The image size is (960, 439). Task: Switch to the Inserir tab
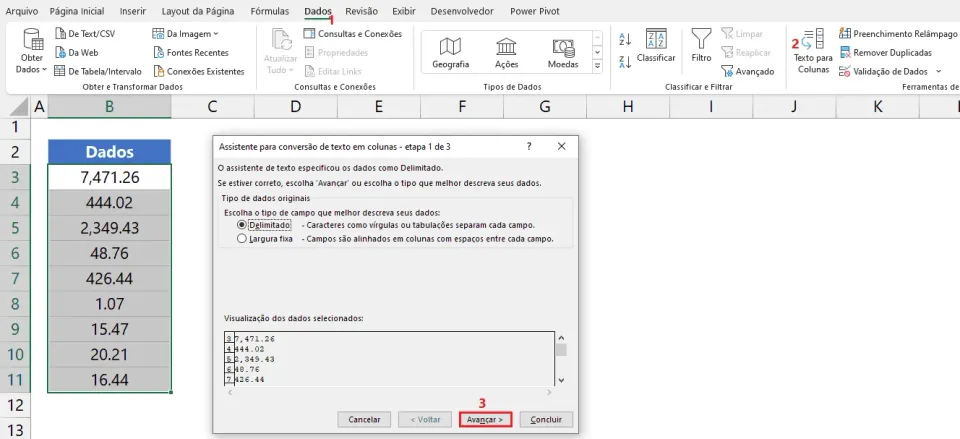point(133,11)
